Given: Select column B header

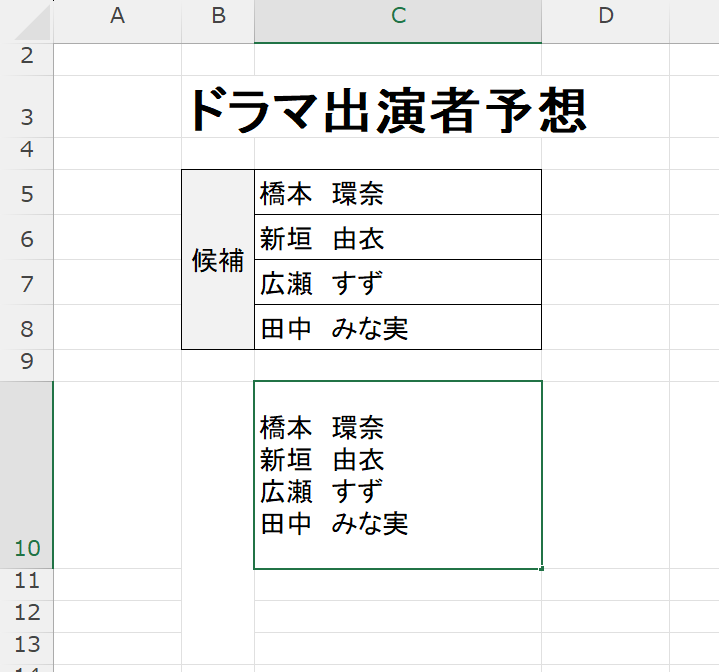Looking at the screenshot, I should click(x=218, y=16).
